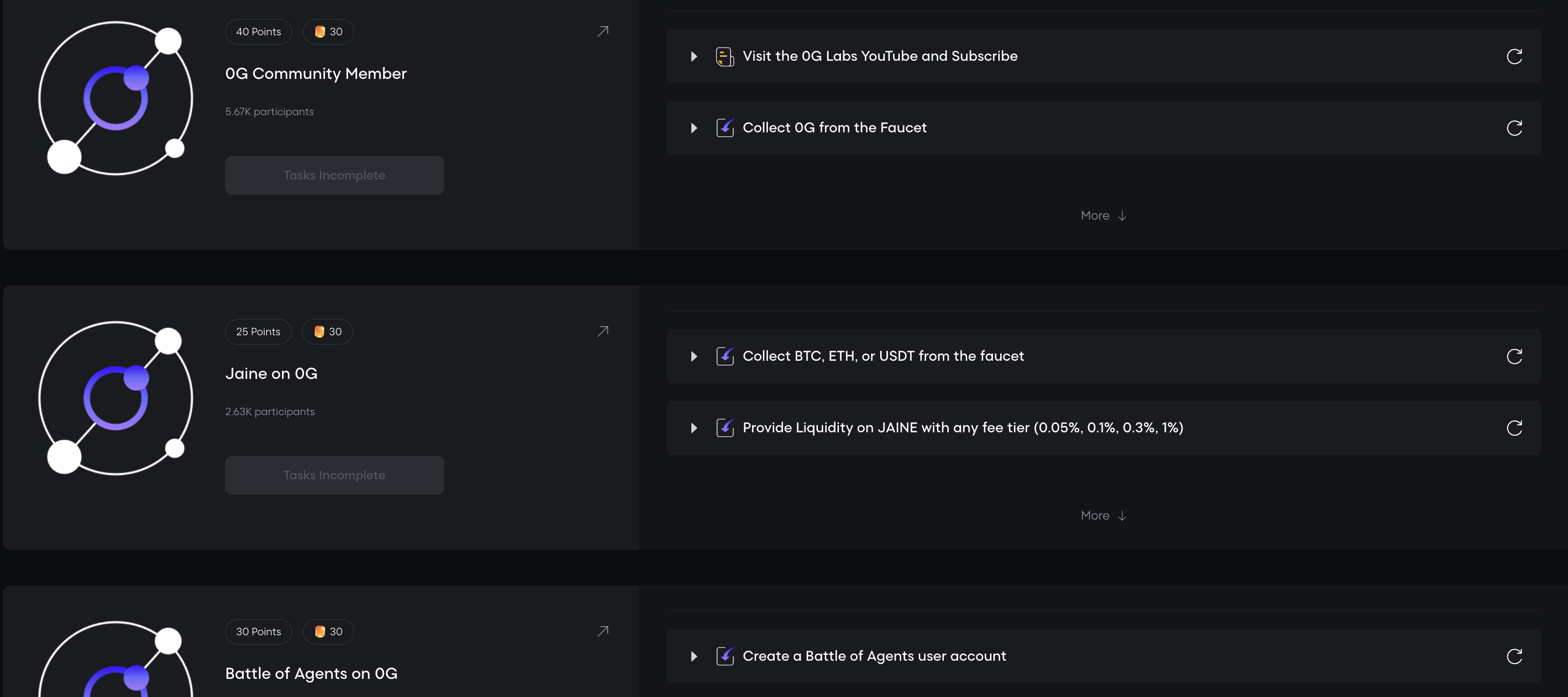Open Battle of Agents quest via arrow icon
Image resolution: width=1568 pixels, height=697 pixels.
pos(603,631)
